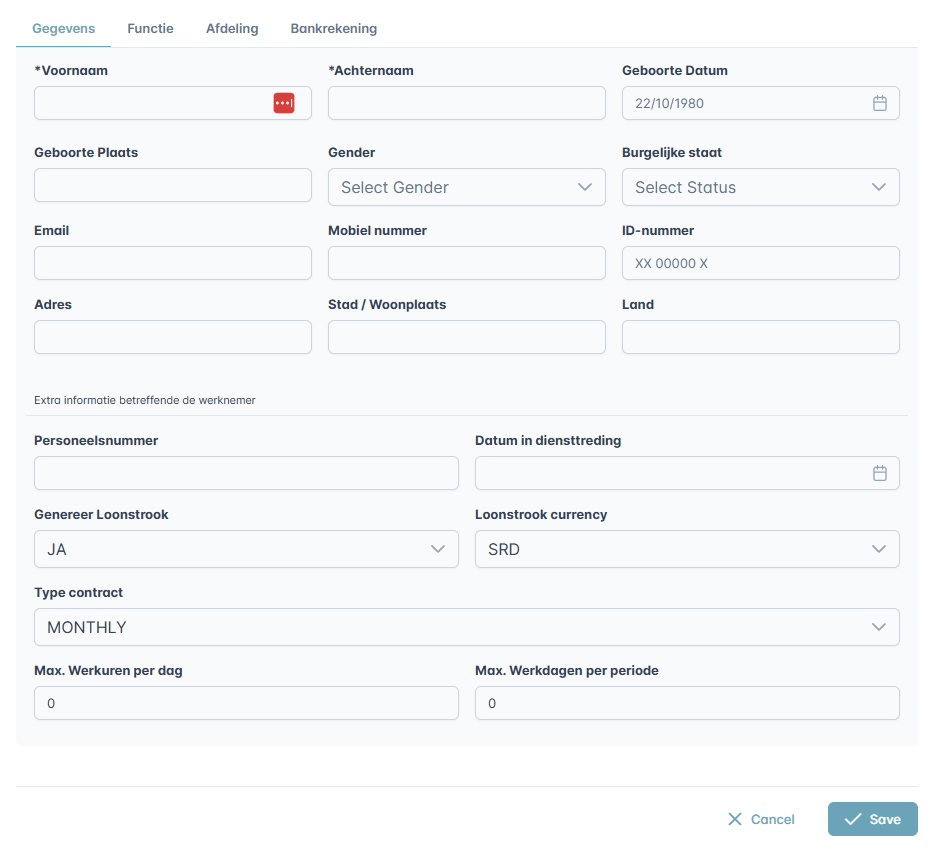Focus the Personeelsnummer input field
The height and width of the screenshot is (851, 934).
click(x=246, y=473)
